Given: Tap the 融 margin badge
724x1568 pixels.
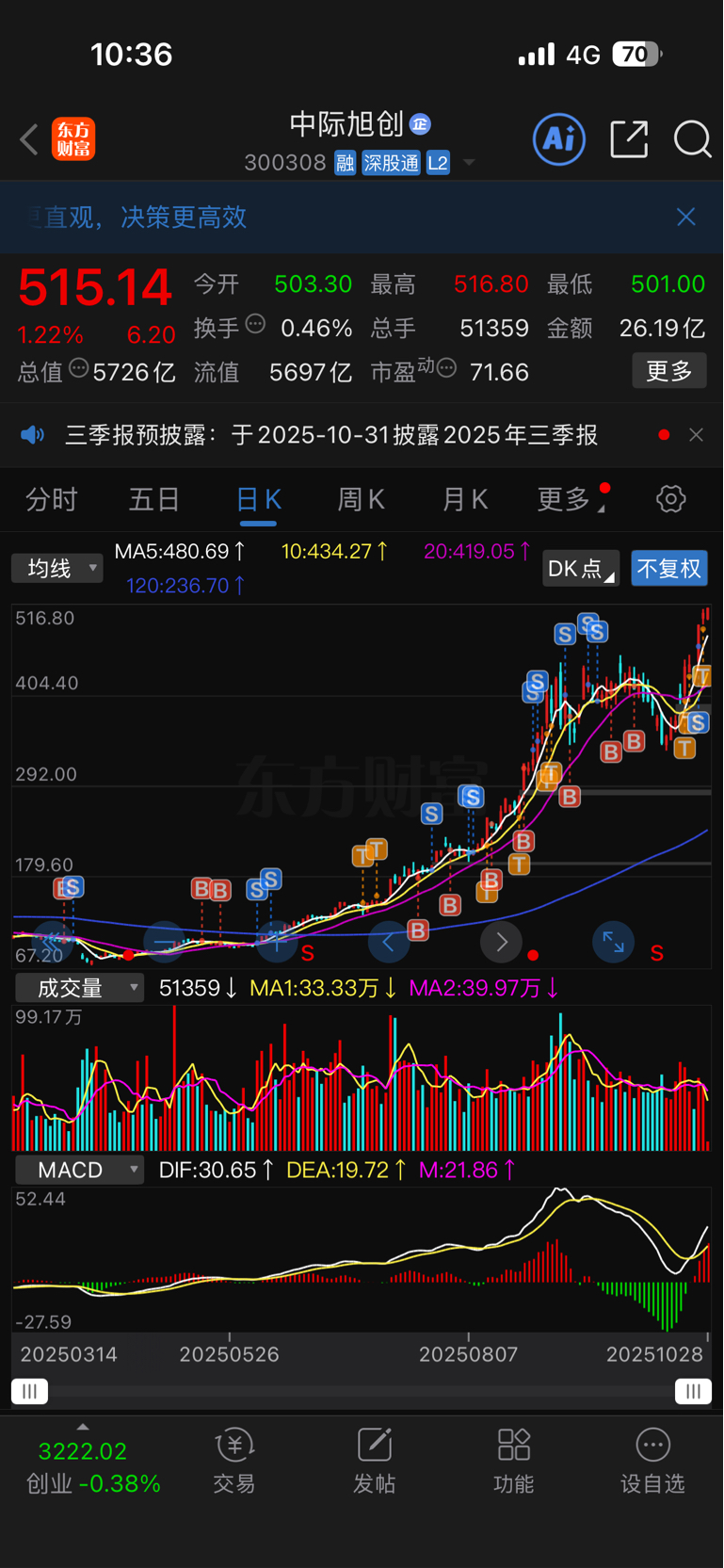Looking at the screenshot, I should [345, 163].
